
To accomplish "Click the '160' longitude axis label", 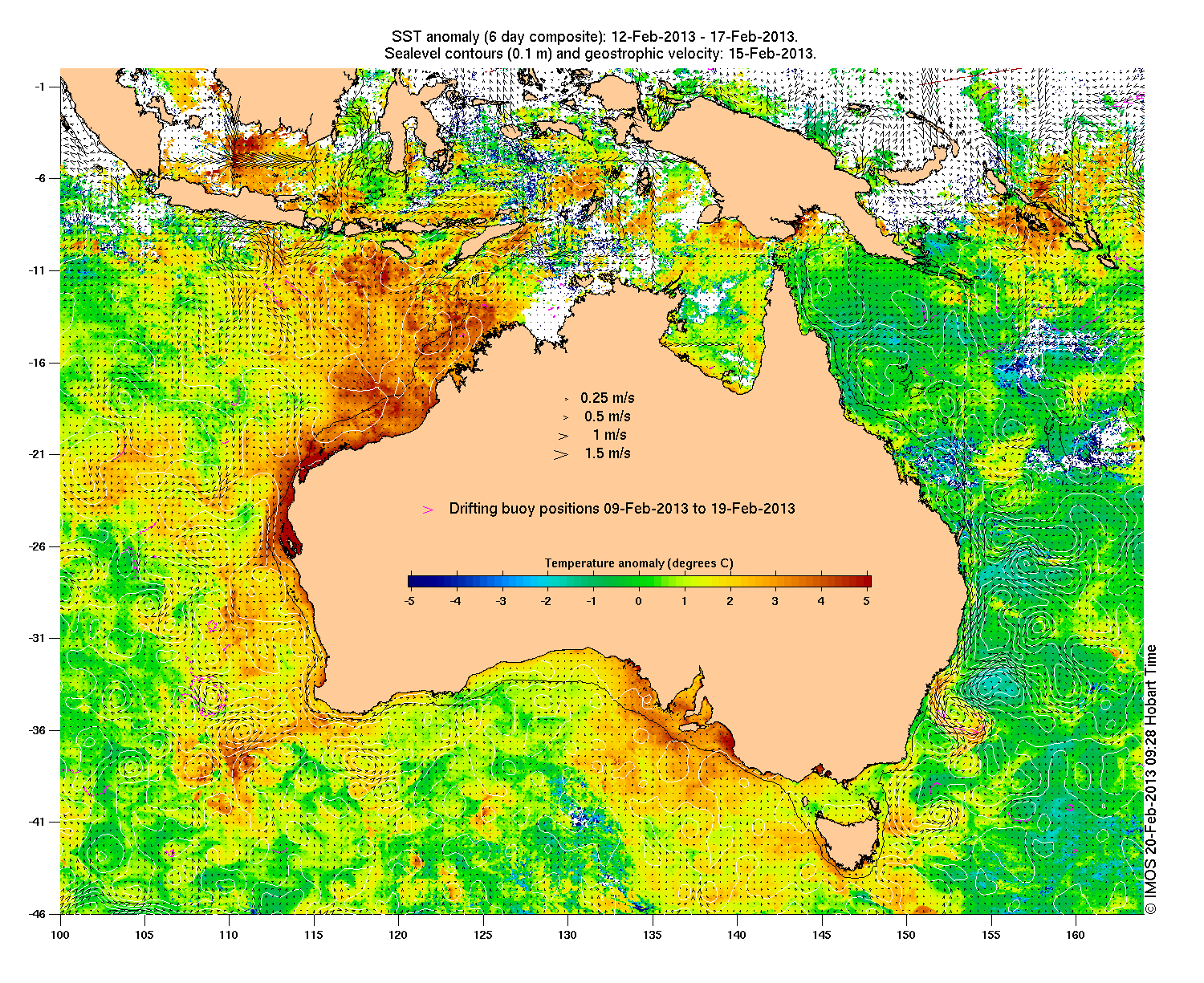I will tap(1076, 935).
